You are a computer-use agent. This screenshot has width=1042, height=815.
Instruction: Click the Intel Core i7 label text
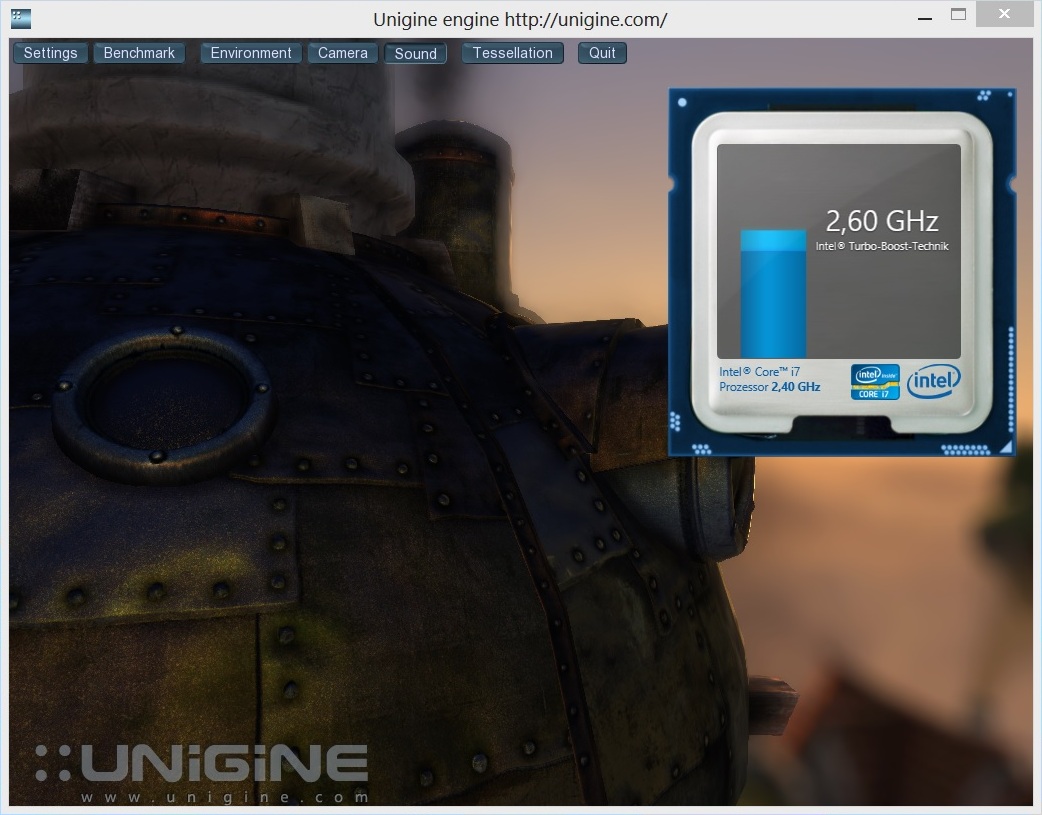coord(760,372)
